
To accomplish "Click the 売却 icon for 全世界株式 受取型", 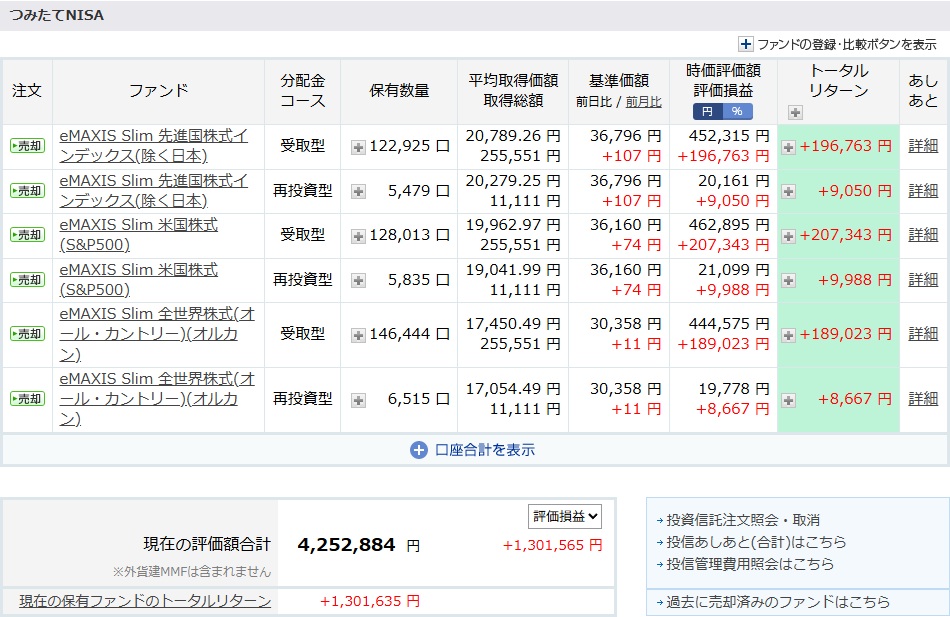I will [27, 334].
